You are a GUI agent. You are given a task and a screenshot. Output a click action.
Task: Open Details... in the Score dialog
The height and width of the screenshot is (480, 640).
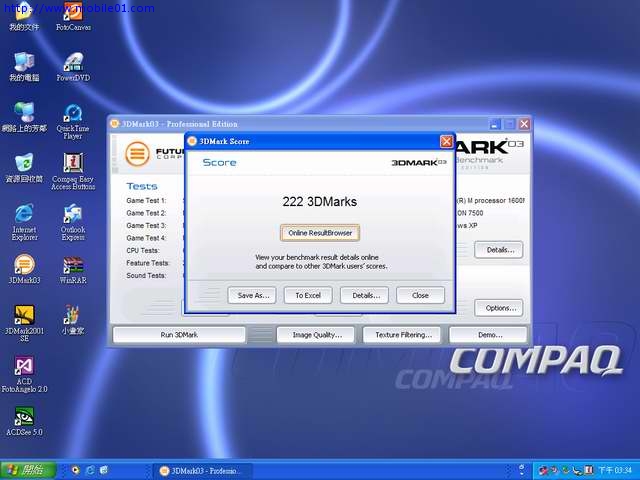(x=364, y=295)
